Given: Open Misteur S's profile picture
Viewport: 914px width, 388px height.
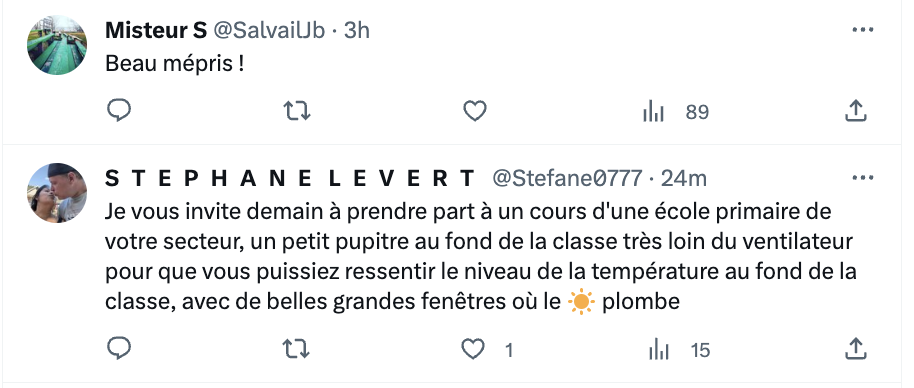Looking at the screenshot, I should (x=57, y=45).
